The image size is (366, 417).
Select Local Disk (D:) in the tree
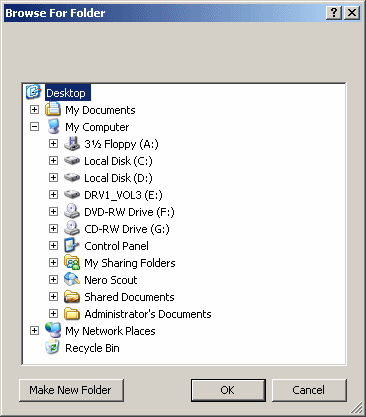[118, 178]
